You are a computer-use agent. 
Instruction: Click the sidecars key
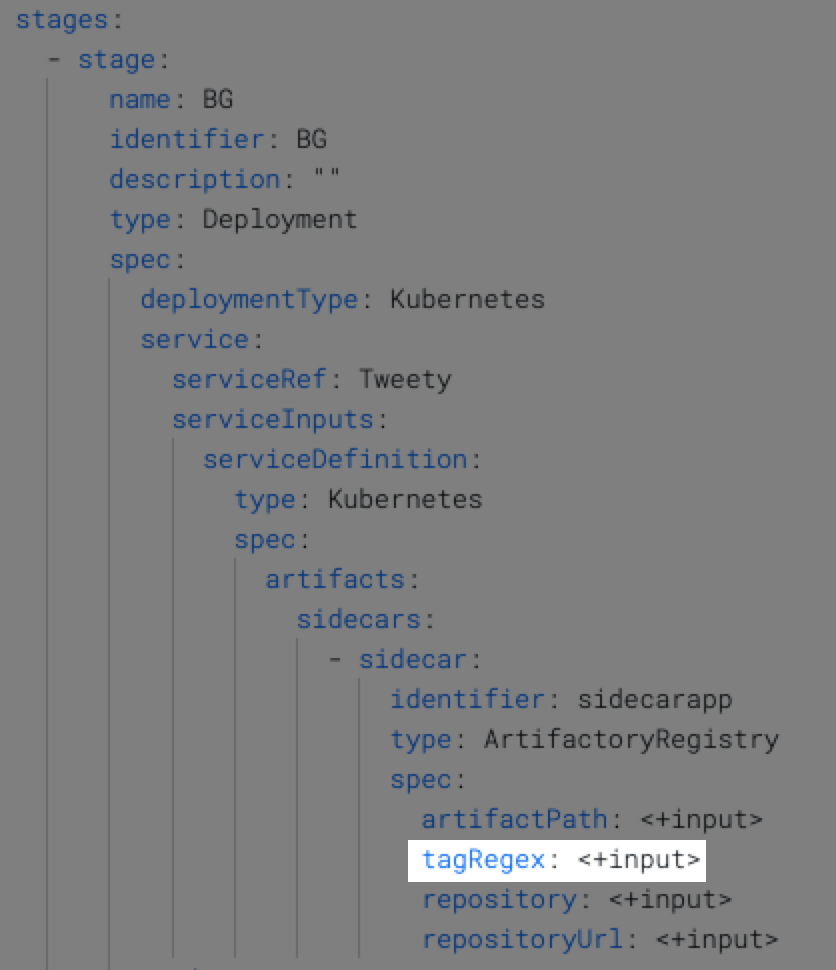[358, 620]
